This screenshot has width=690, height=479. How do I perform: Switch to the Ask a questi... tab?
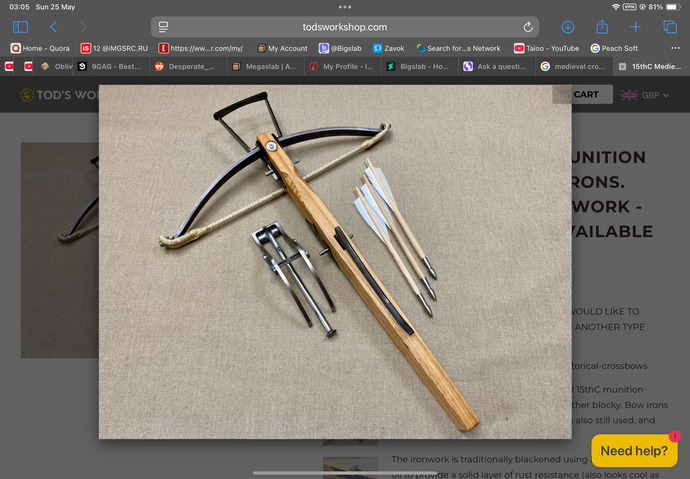(x=496, y=66)
